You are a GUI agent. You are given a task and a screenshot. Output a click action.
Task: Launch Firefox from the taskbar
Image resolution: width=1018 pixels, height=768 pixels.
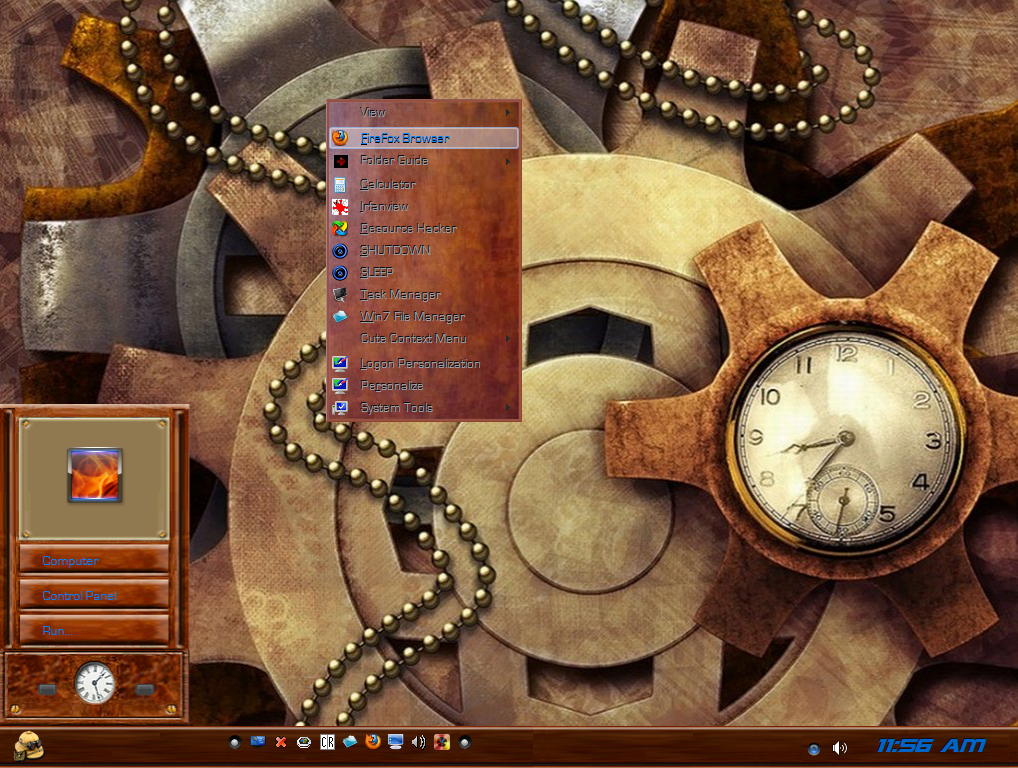point(373,742)
